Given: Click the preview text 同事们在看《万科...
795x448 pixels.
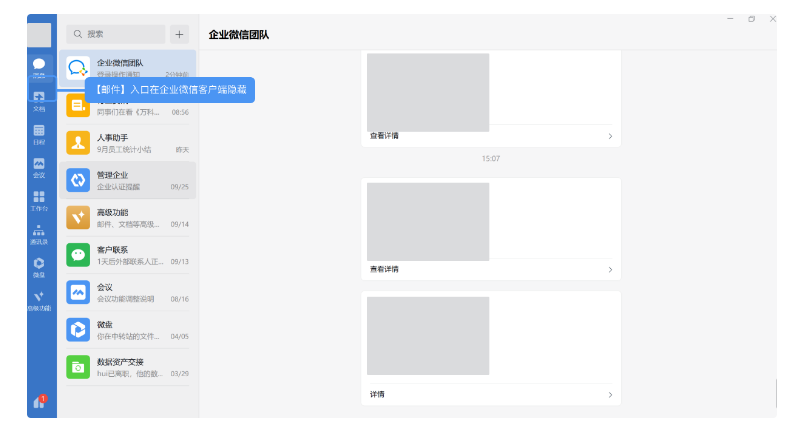Looking at the screenshot, I should (128, 112).
